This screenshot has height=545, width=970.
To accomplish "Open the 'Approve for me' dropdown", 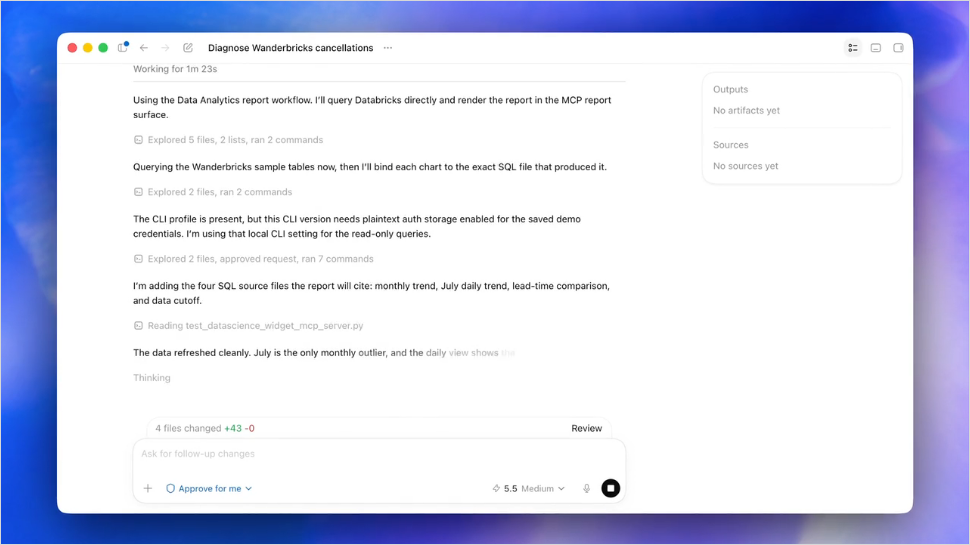I will click(x=209, y=488).
